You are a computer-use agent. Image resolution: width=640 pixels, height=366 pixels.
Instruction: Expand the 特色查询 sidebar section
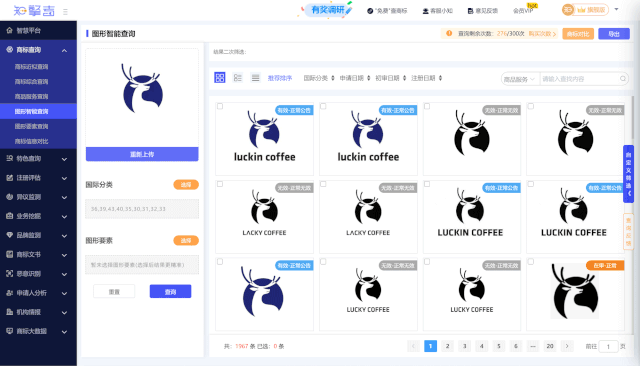click(x=64, y=159)
